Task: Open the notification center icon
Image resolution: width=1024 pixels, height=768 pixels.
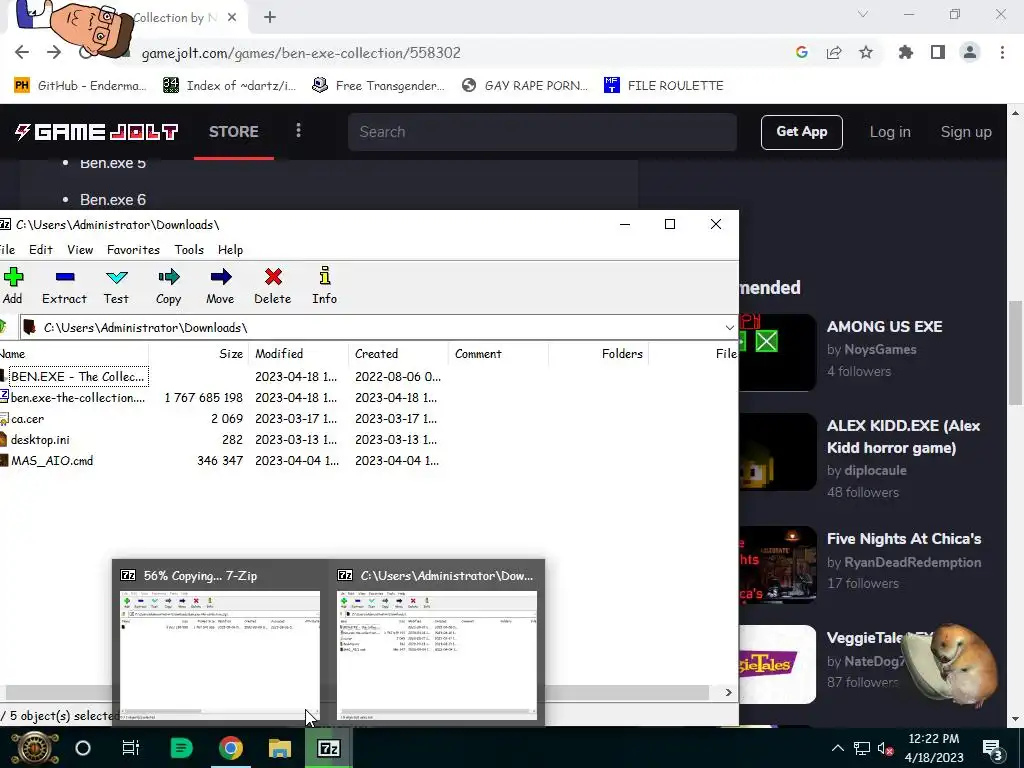Action: pyautogui.click(x=993, y=748)
